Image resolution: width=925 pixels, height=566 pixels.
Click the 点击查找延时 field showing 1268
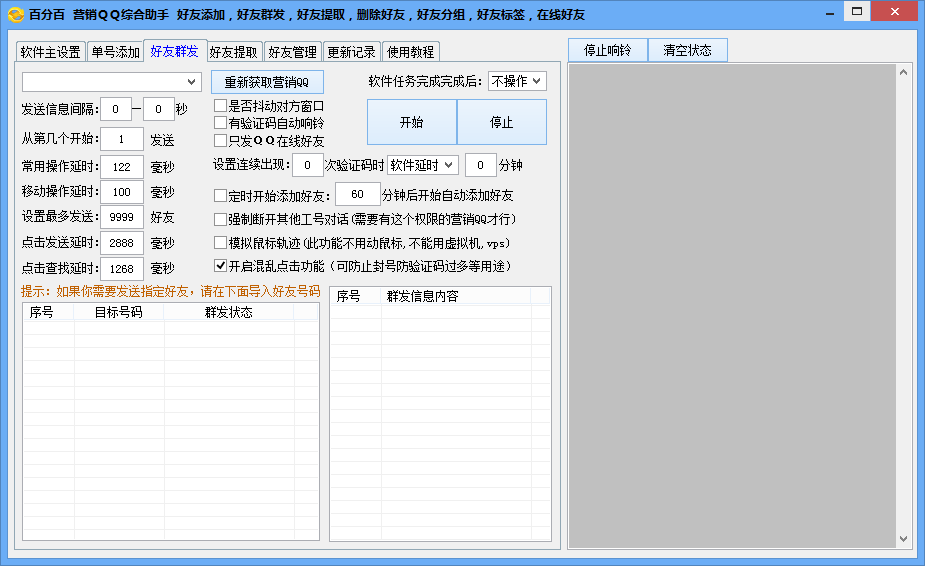coord(122,269)
